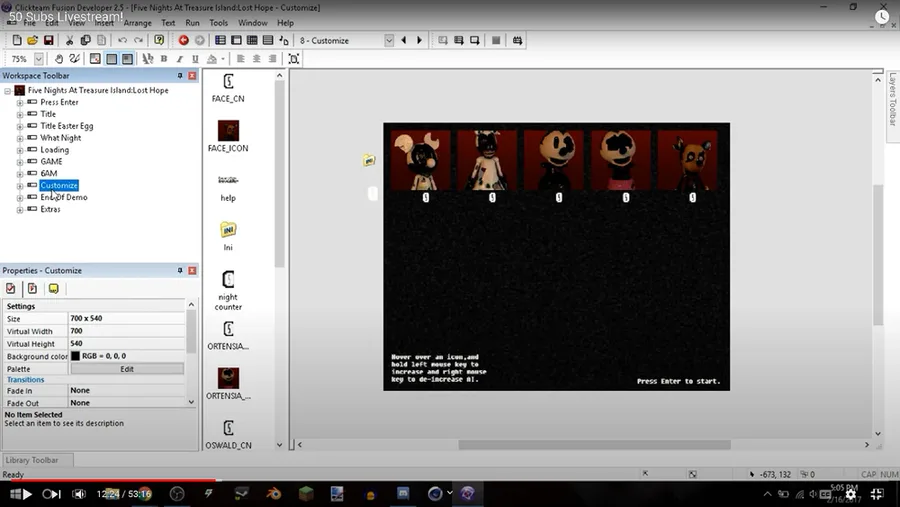Toggle closed captions CC on the video
This screenshot has width=900, height=507.
(825, 494)
